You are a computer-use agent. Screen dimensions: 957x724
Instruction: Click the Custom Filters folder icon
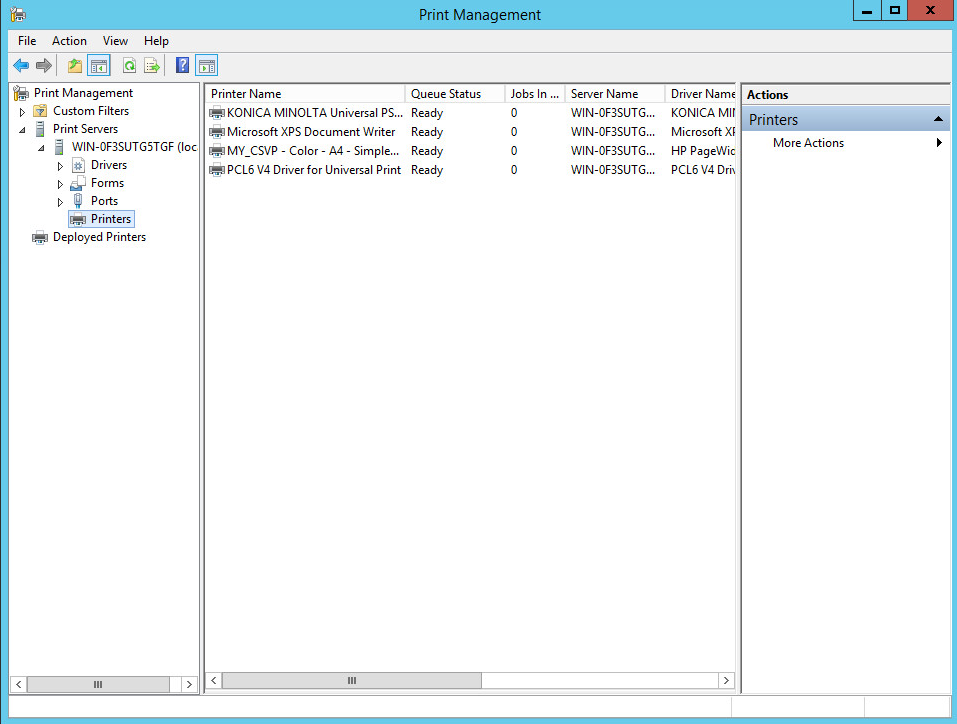[40, 111]
